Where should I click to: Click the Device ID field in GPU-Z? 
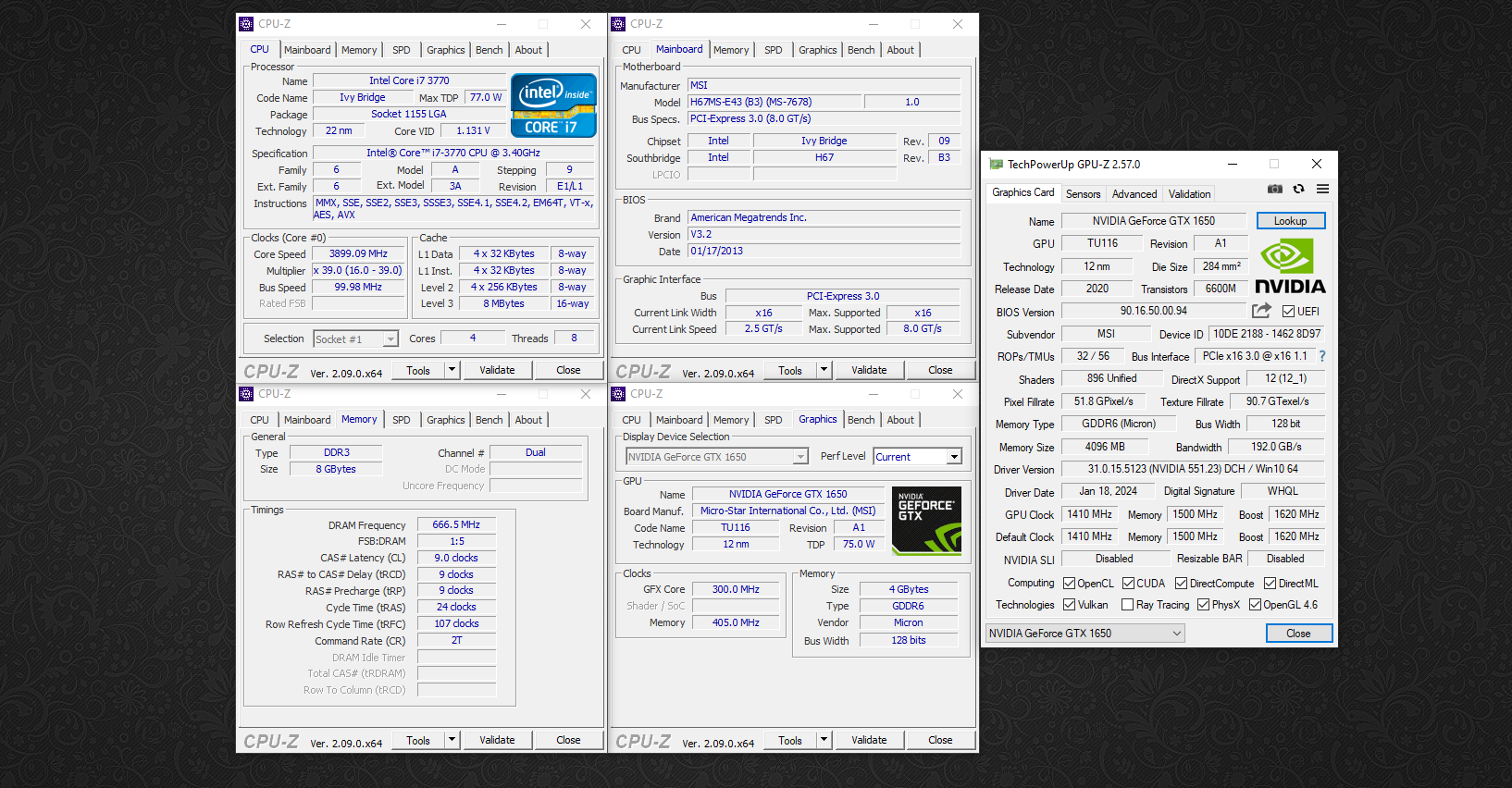(1267, 334)
